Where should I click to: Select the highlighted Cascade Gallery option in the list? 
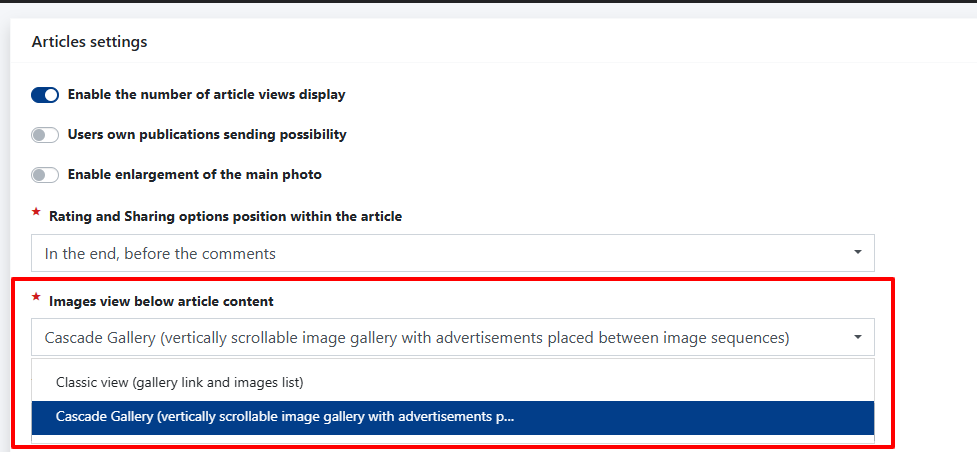(x=285, y=417)
